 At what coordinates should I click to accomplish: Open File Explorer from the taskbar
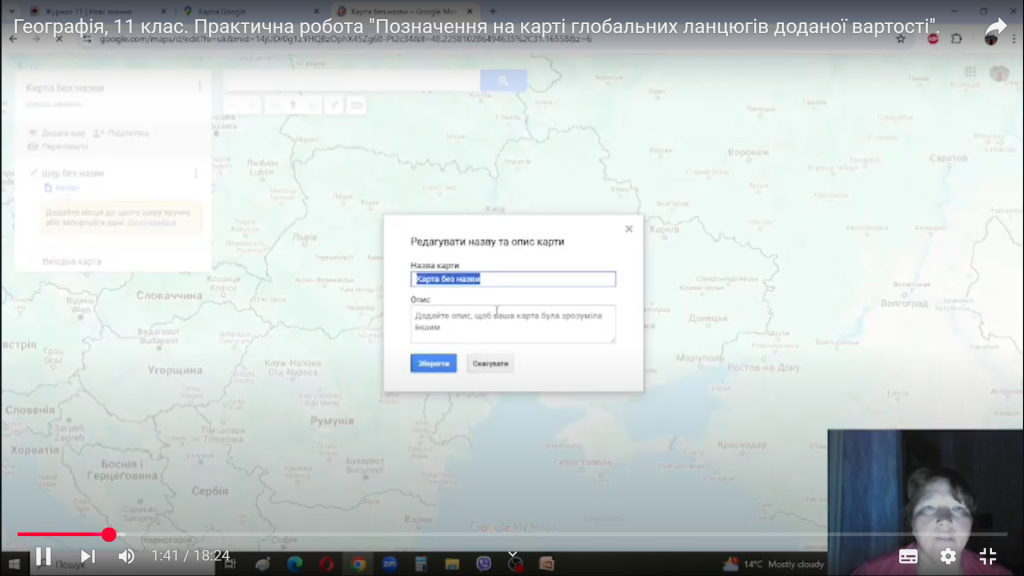click(x=452, y=564)
